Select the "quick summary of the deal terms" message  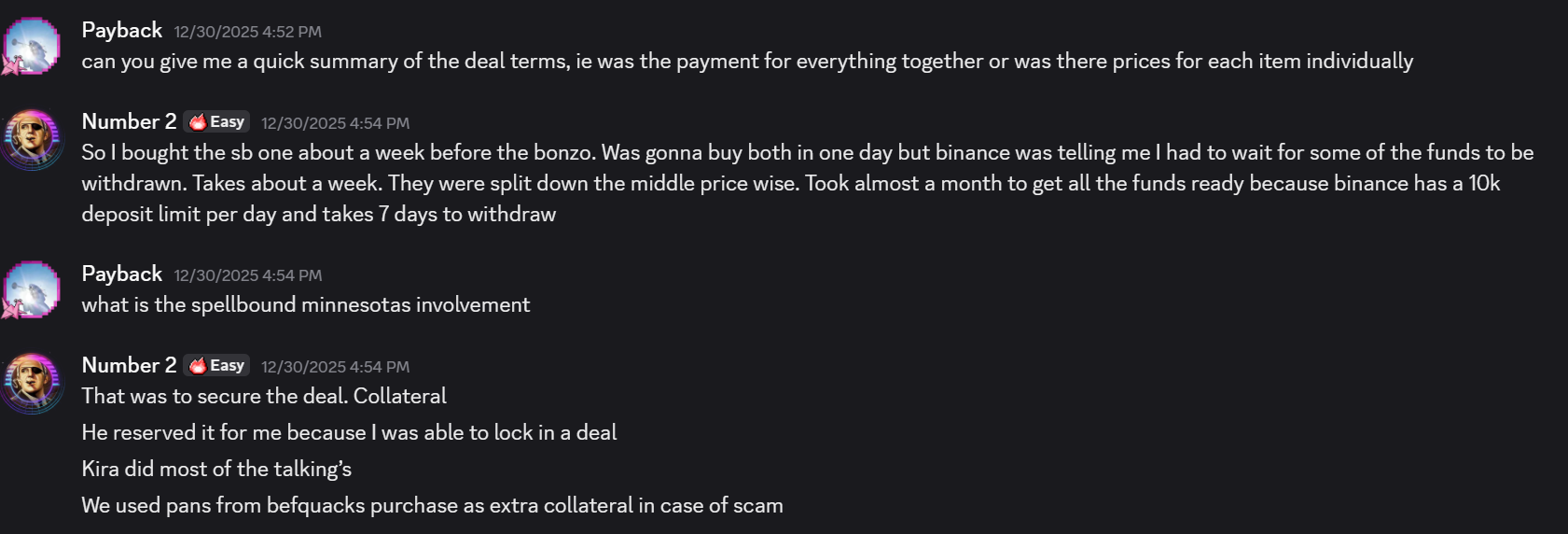coord(746,62)
